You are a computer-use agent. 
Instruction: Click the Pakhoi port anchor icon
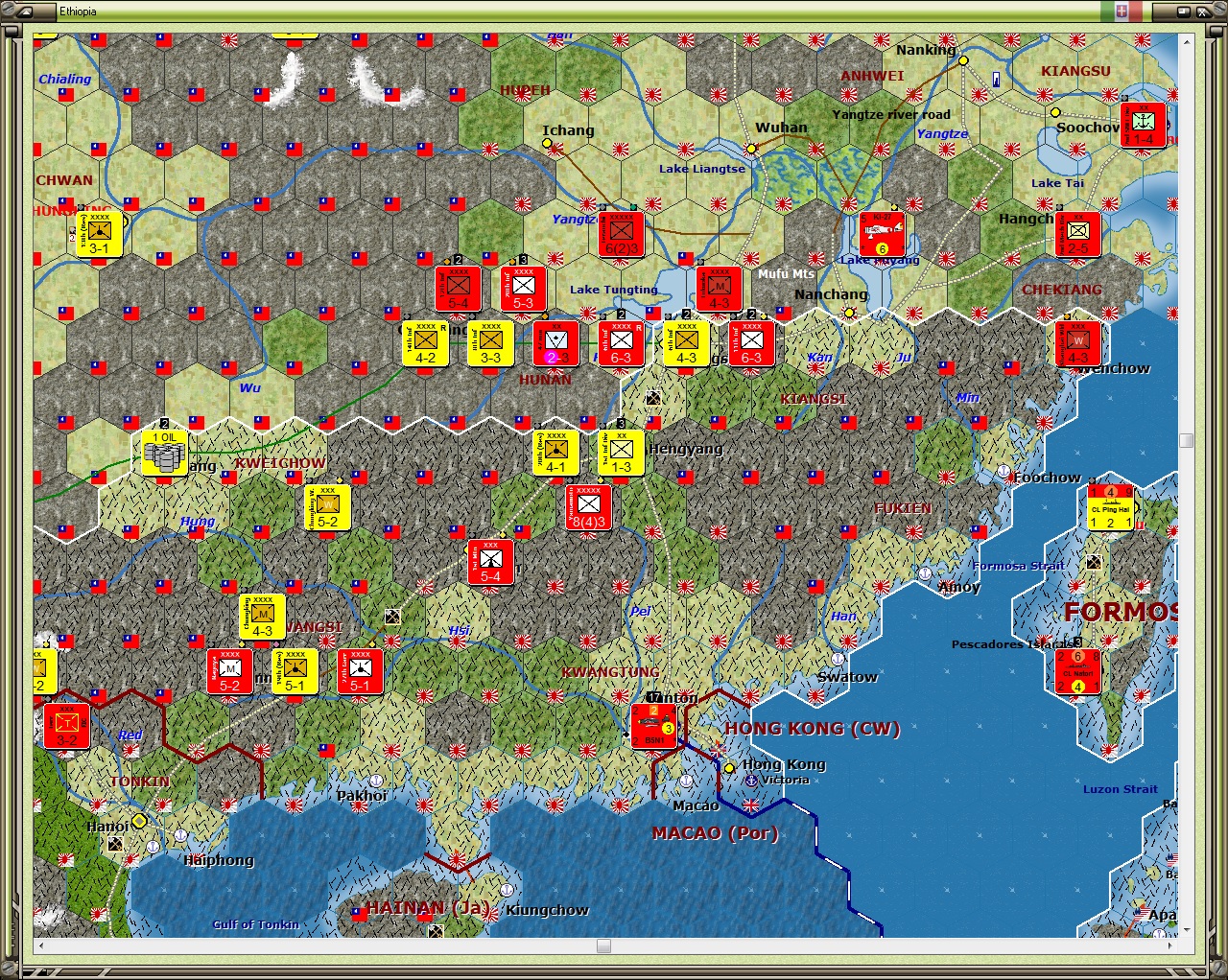(376, 781)
